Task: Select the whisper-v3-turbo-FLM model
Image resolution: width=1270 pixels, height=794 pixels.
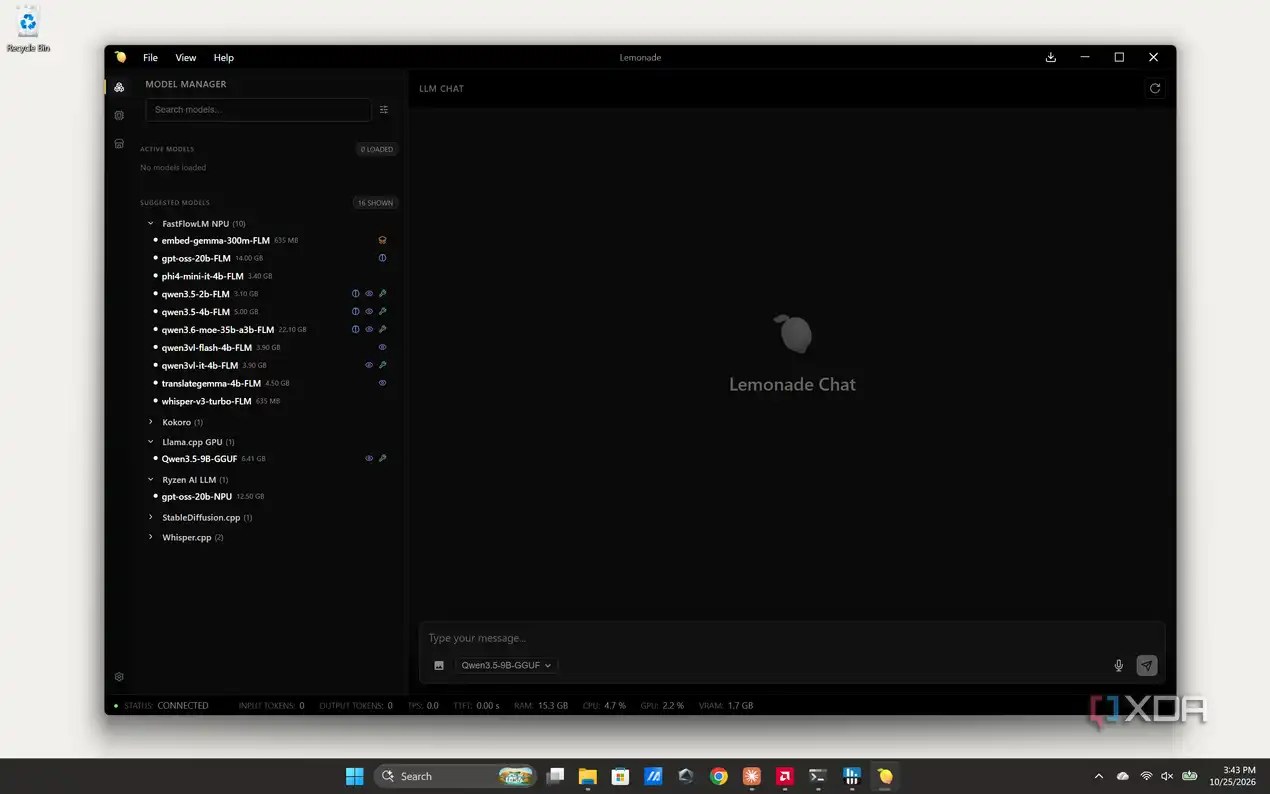Action: pos(207,401)
